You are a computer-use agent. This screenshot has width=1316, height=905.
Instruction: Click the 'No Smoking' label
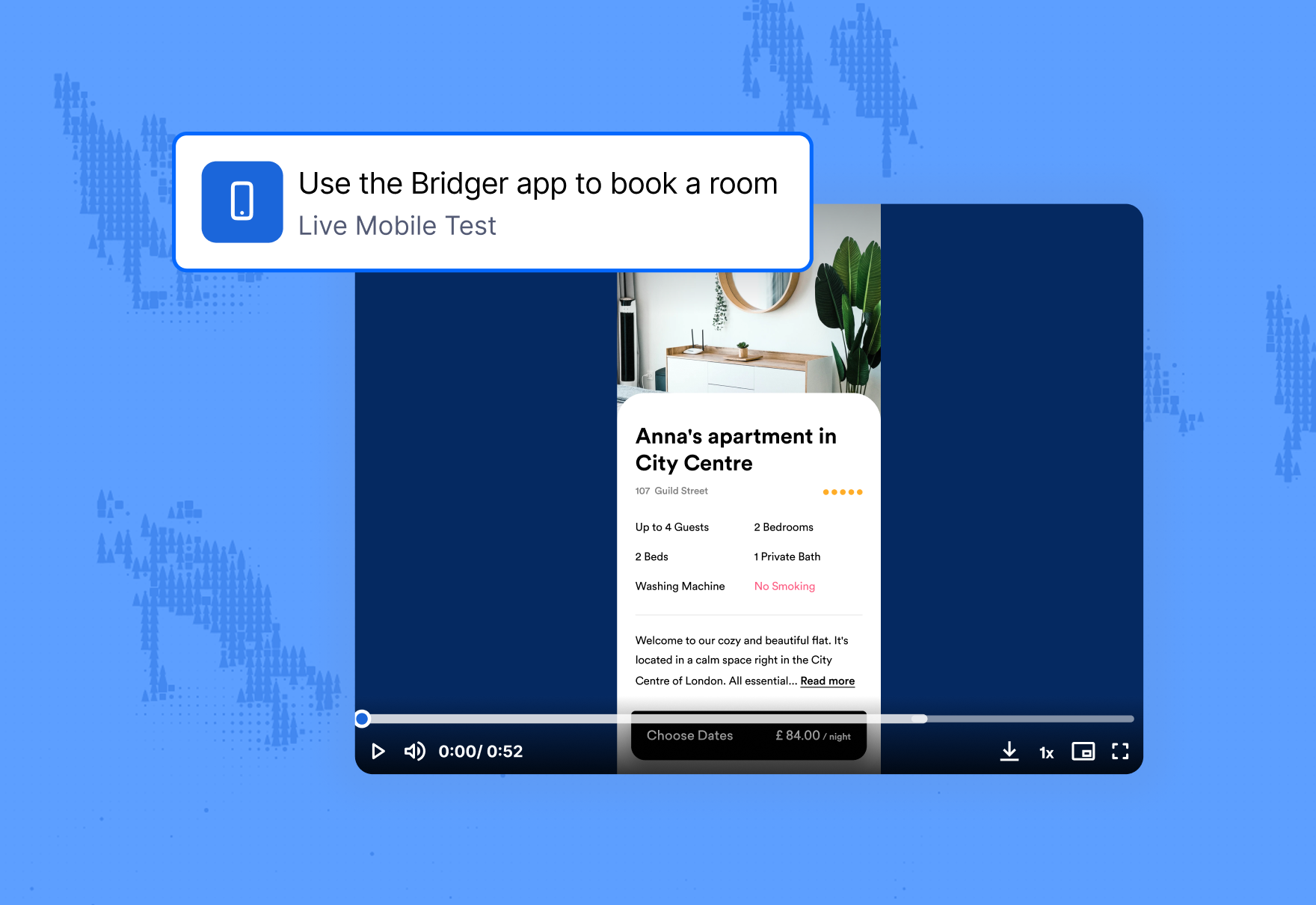click(784, 586)
